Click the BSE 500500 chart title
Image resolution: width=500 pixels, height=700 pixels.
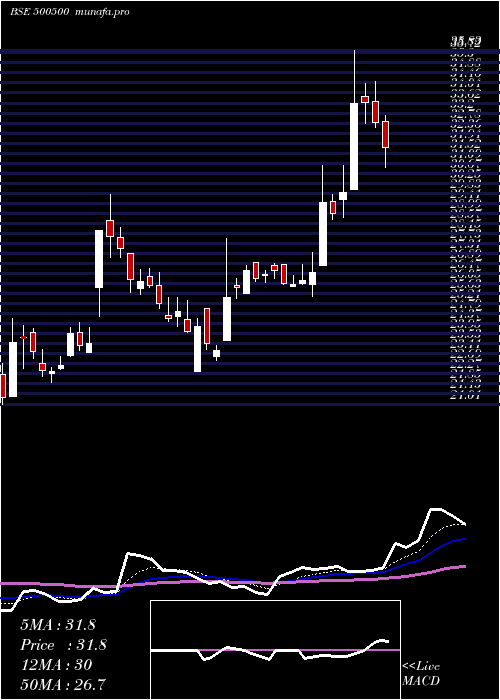tap(70, 12)
